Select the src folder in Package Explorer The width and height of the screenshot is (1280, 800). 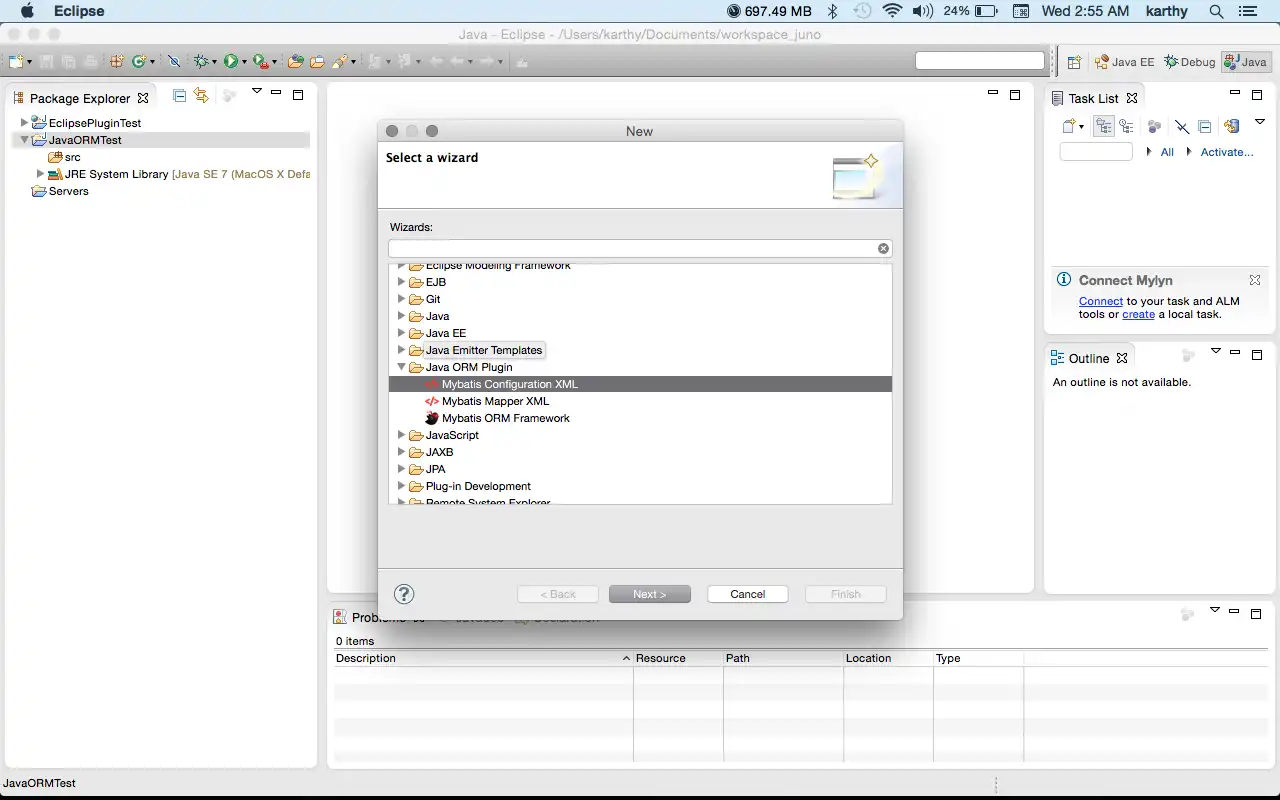pyautogui.click(x=64, y=157)
